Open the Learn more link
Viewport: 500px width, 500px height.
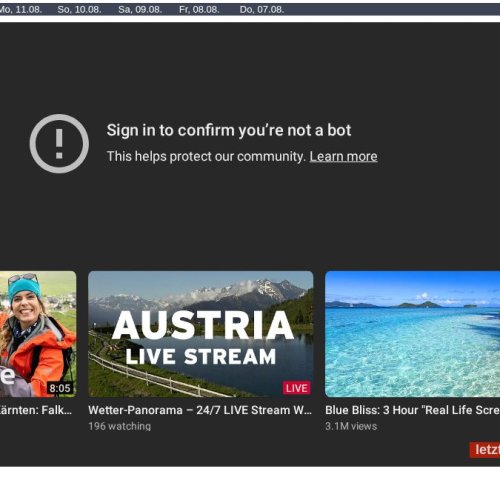tap(343, 156)
